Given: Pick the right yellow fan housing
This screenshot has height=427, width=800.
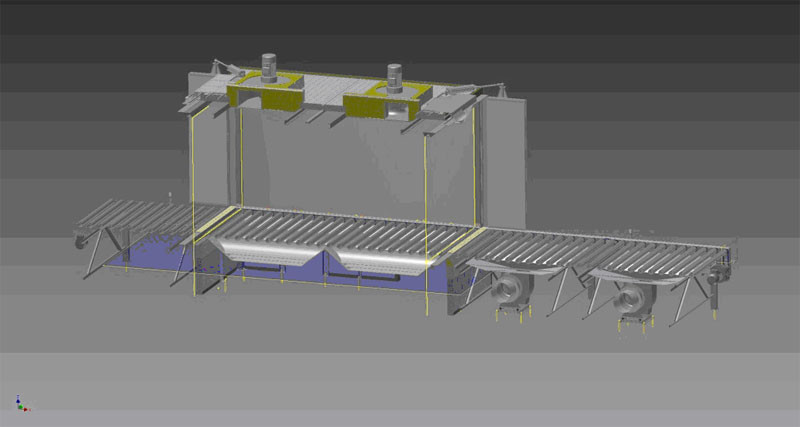Looking at the screenshot, I should click(385, 101).
